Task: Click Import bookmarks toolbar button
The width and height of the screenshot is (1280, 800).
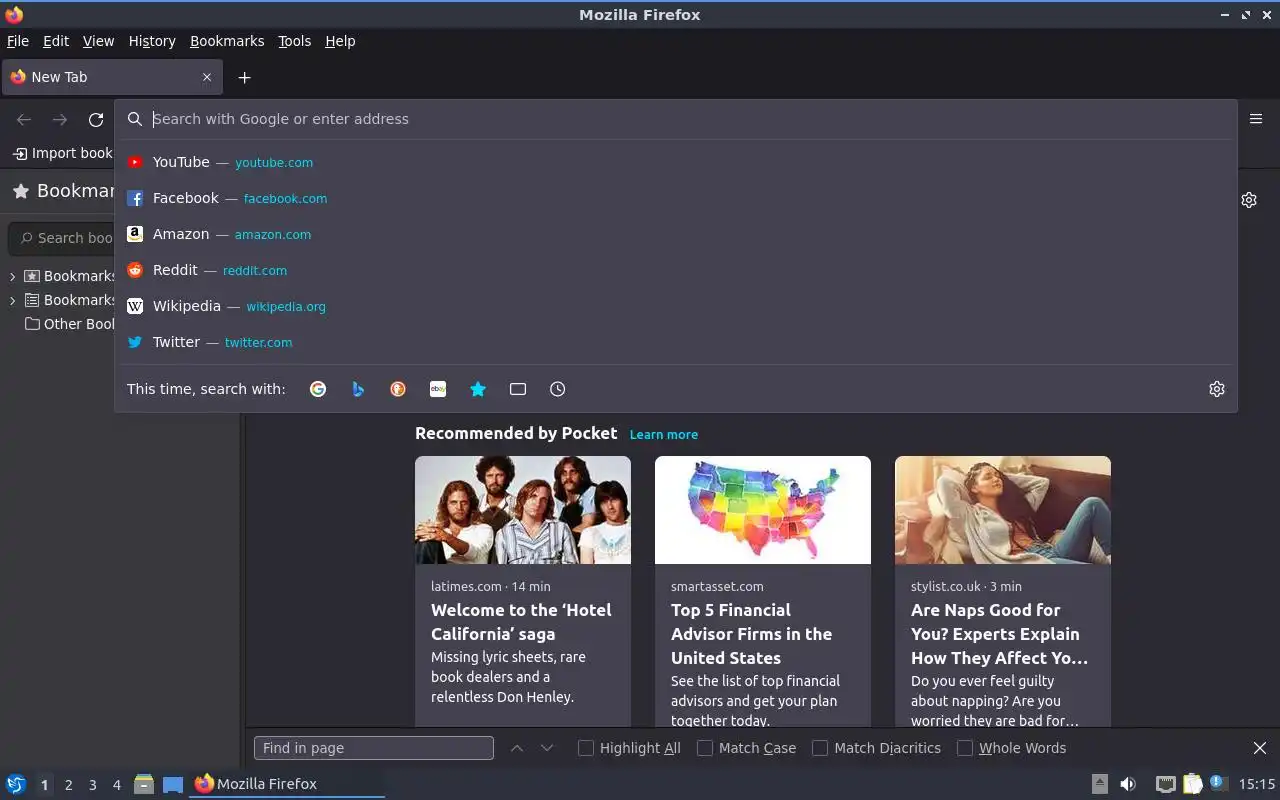Action: point(62,153)
